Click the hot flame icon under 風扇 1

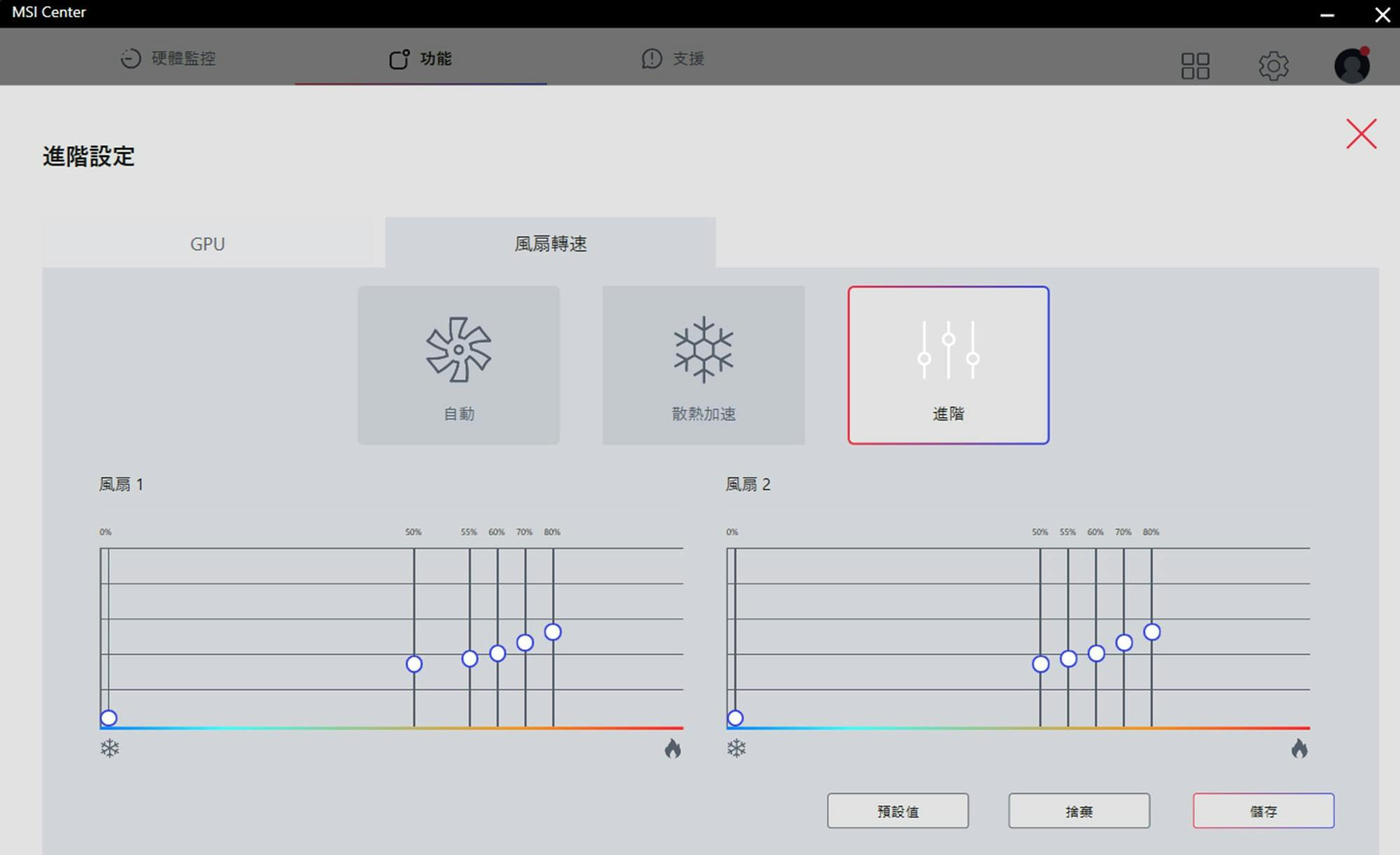click(673, 749)
